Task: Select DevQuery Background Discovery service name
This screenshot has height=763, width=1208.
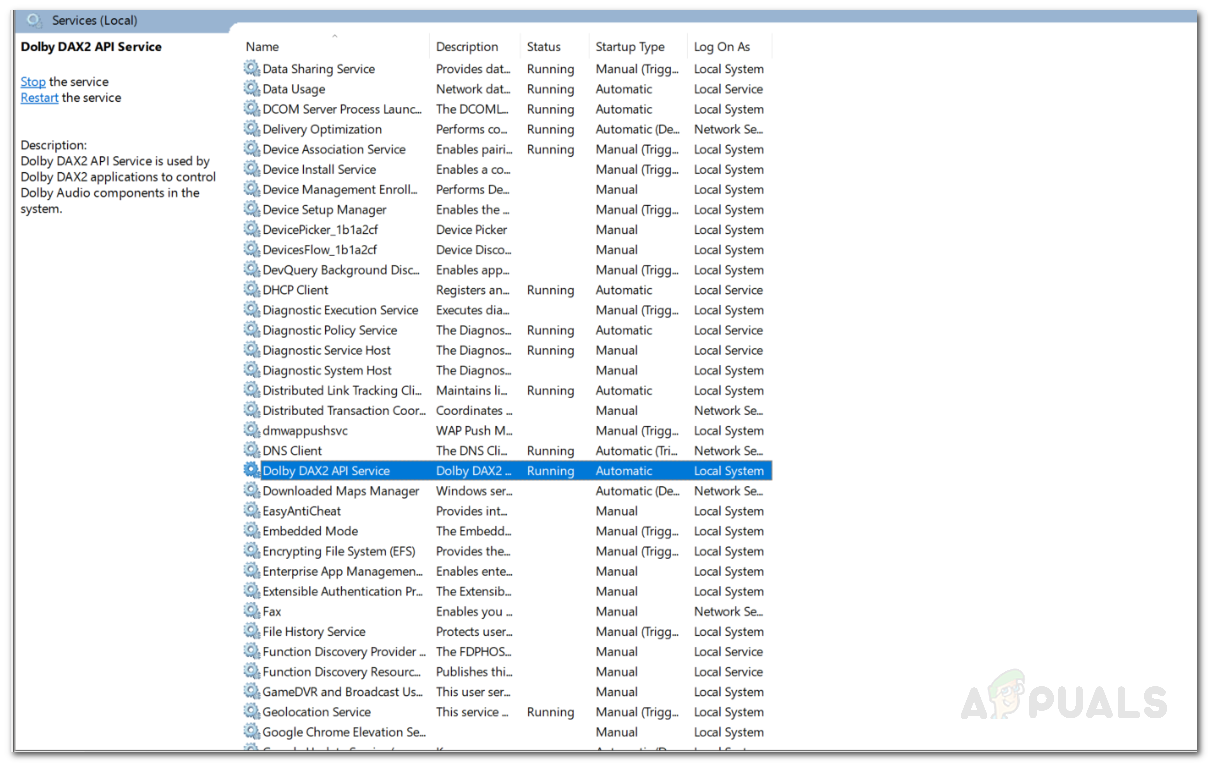Action: 340,270
